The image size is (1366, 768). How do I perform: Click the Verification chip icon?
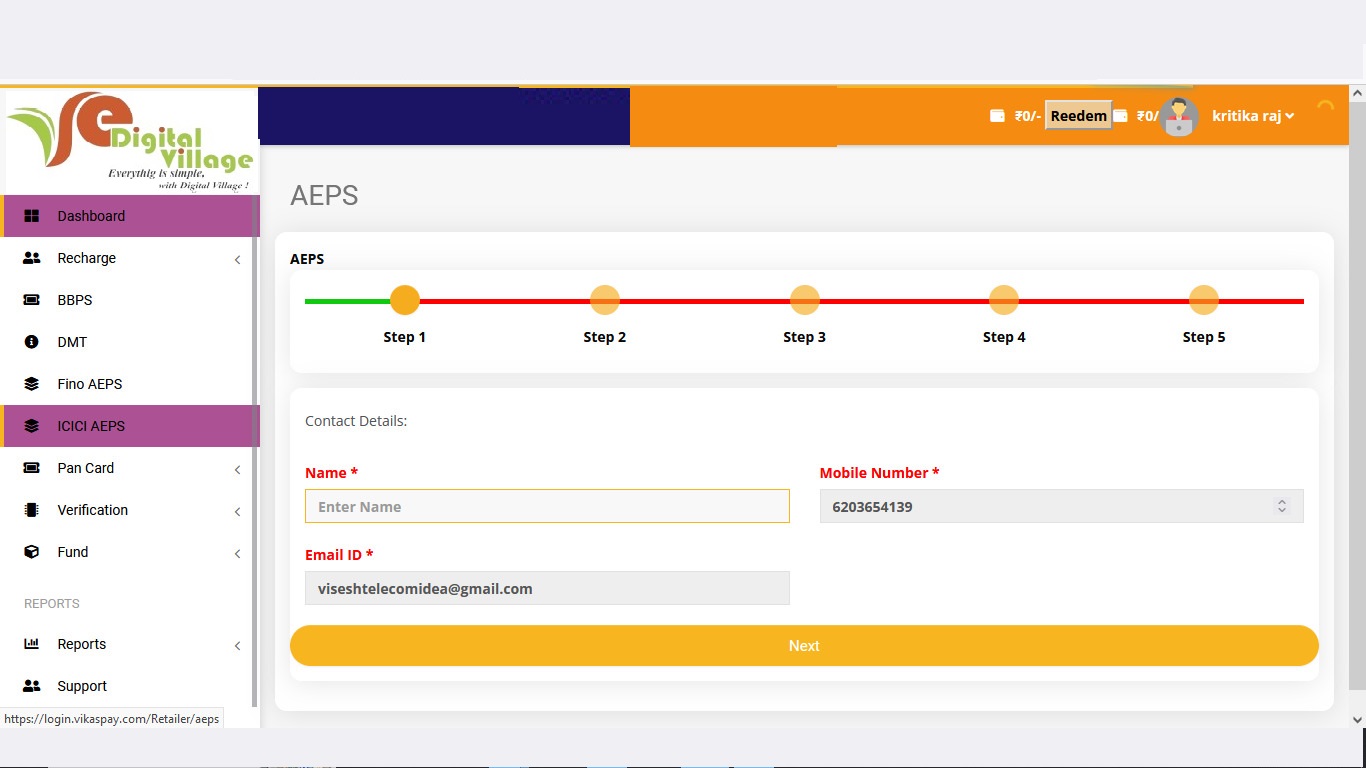pyautogui.click(x=31, y=510)
